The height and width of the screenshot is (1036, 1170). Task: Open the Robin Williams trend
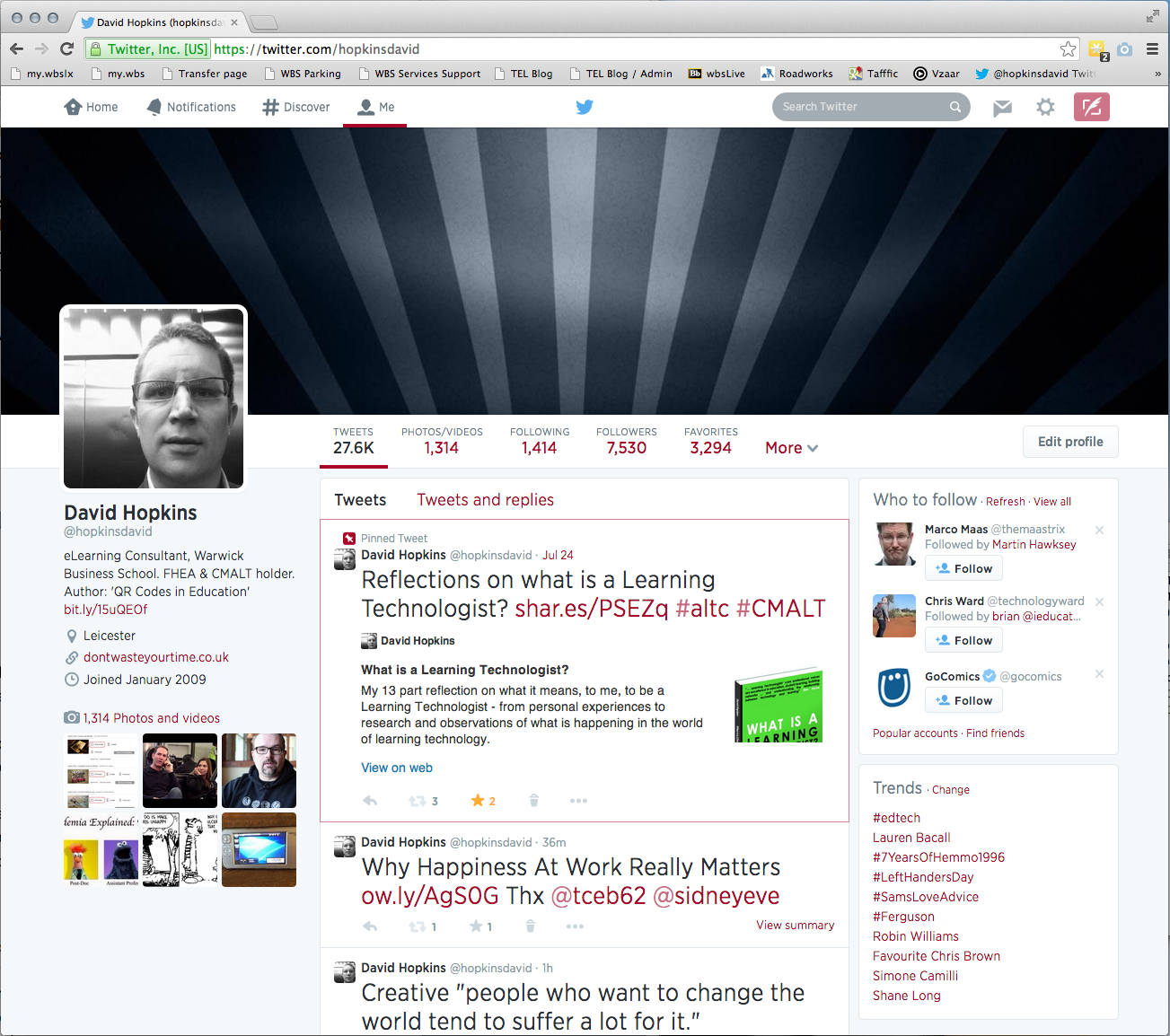tap(916, 936)
